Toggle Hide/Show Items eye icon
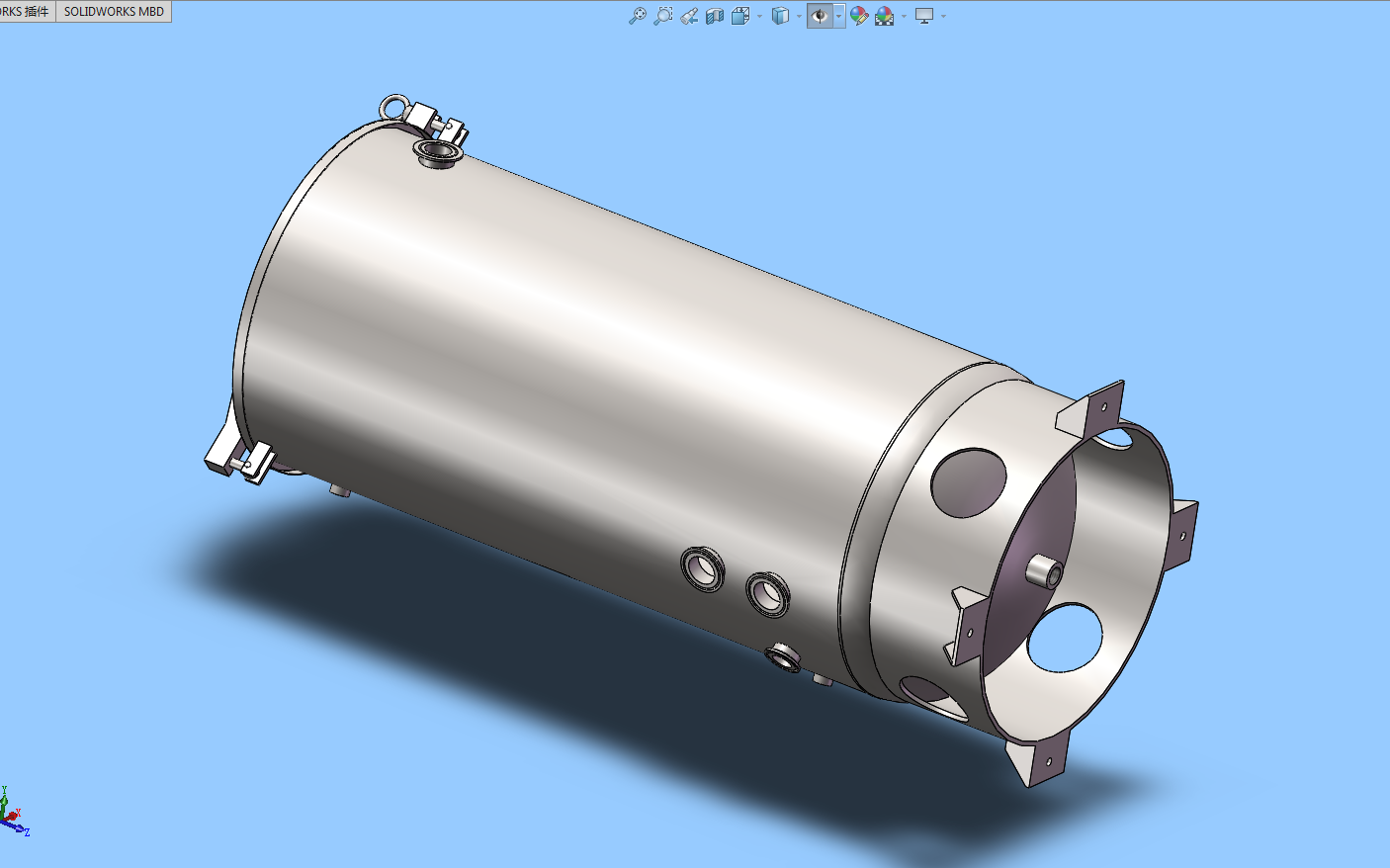This screenshot has width=1390, height=868. tap(820, 16)
